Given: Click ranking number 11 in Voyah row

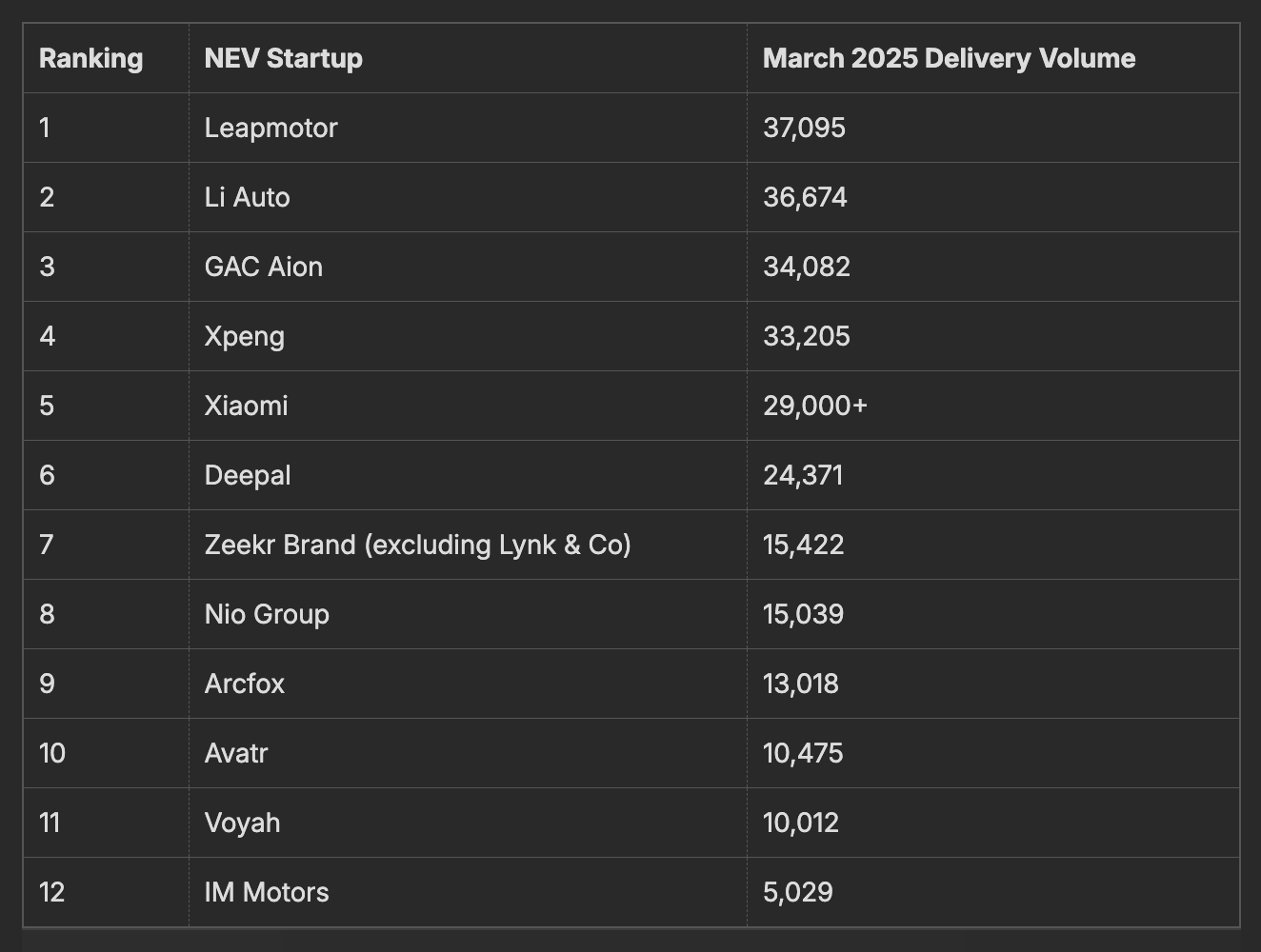Looking at the screenshot, I should pyautogui.click(x=50, y=823).
